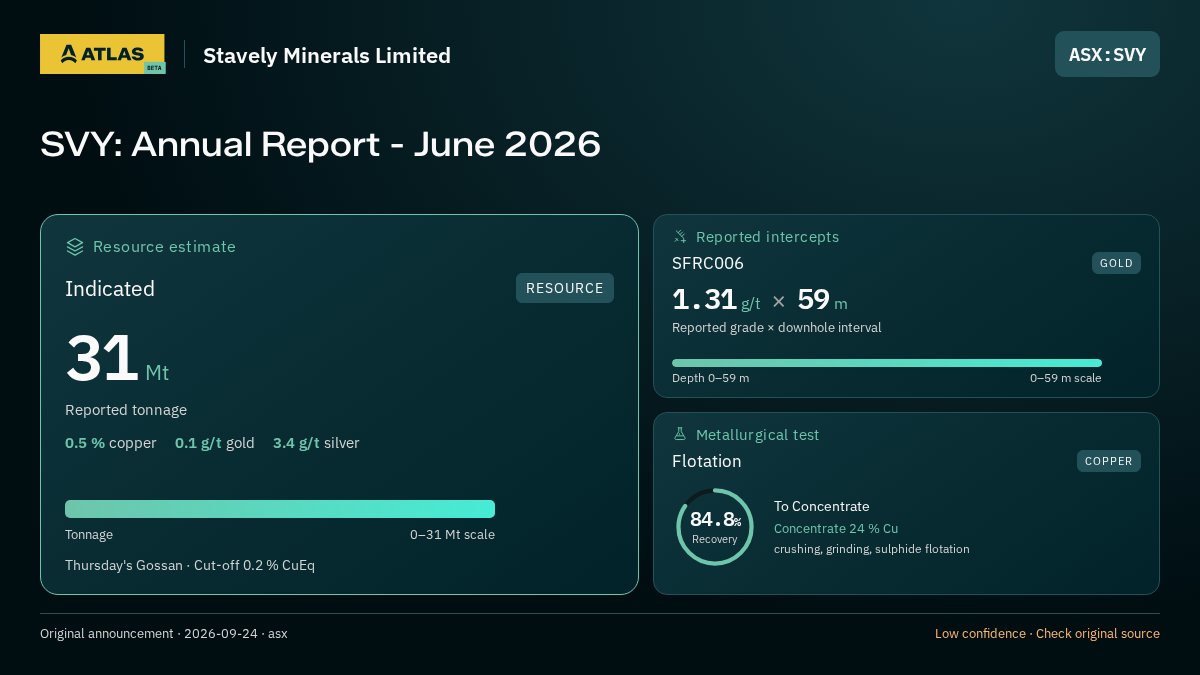Click the Reported tonnage label
Viewport: 1200px width, 675px height.
coord(126,410)
